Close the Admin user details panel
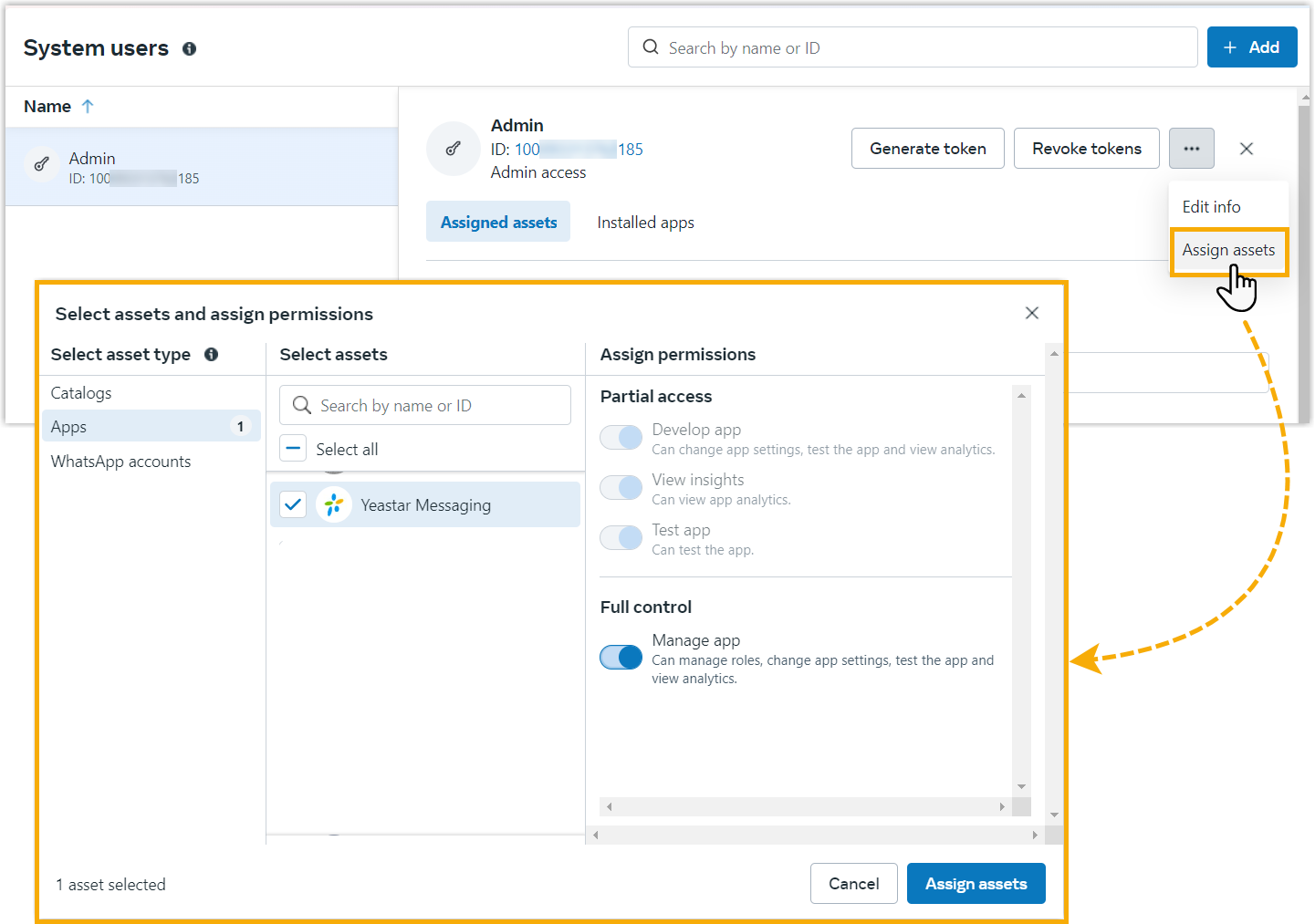This screenshot has height=924, width=1315. click(1246, 149)
